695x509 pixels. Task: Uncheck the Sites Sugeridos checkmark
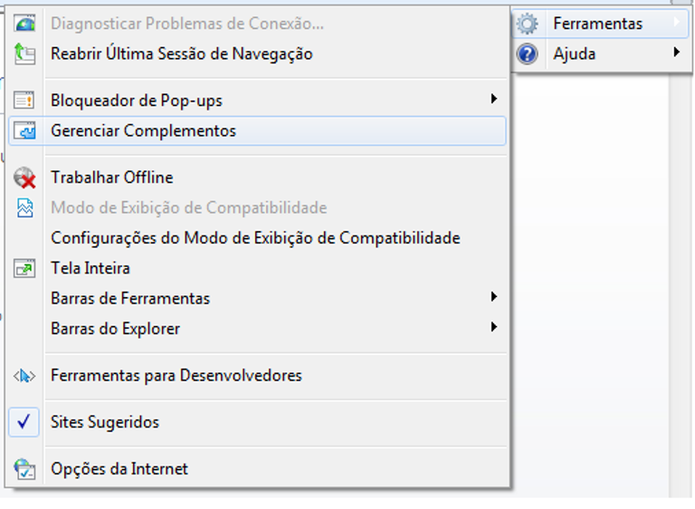pyautogui.click(x=24, y=422)
